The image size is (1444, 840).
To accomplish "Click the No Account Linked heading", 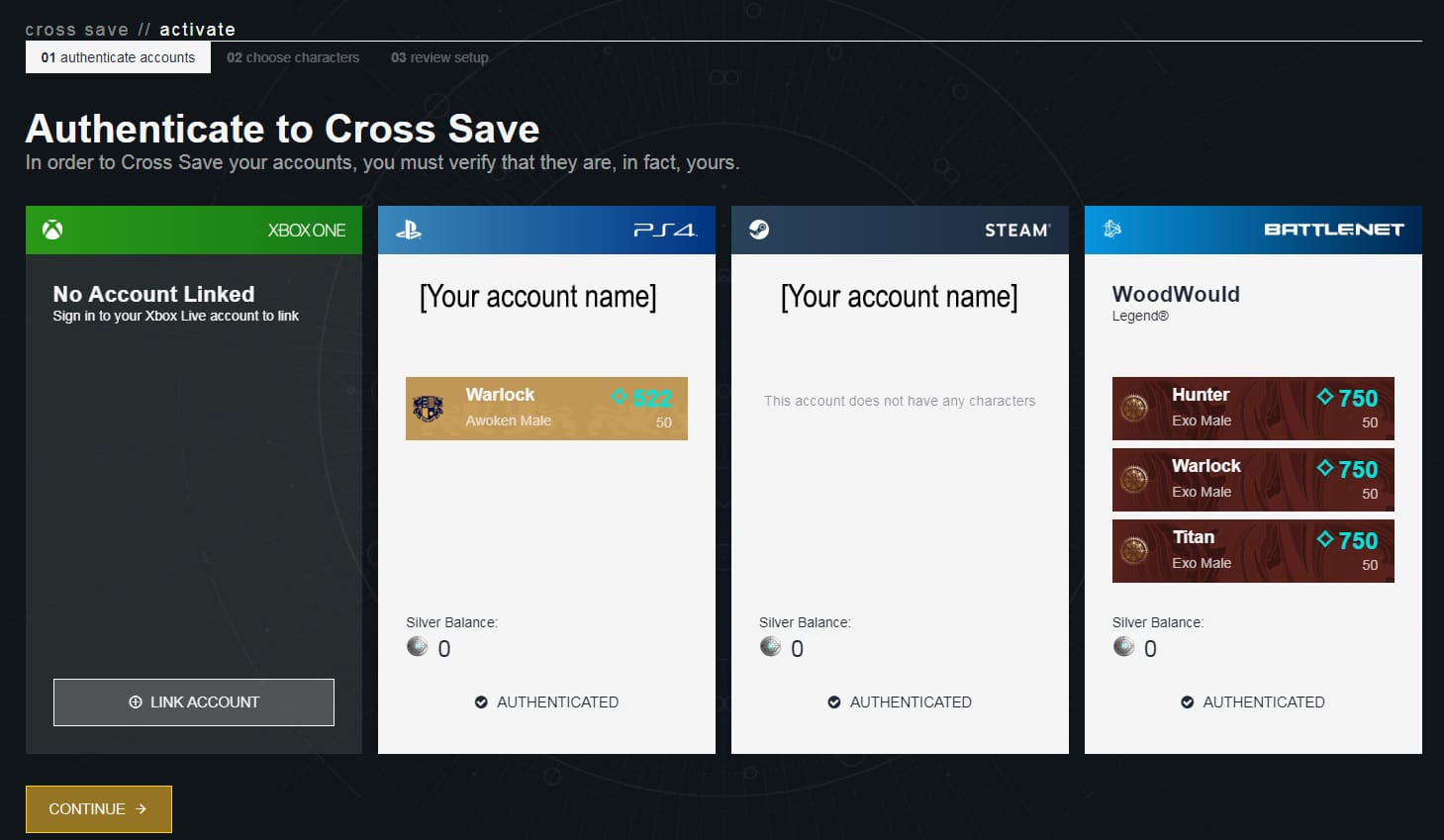I will click(153, 294).
